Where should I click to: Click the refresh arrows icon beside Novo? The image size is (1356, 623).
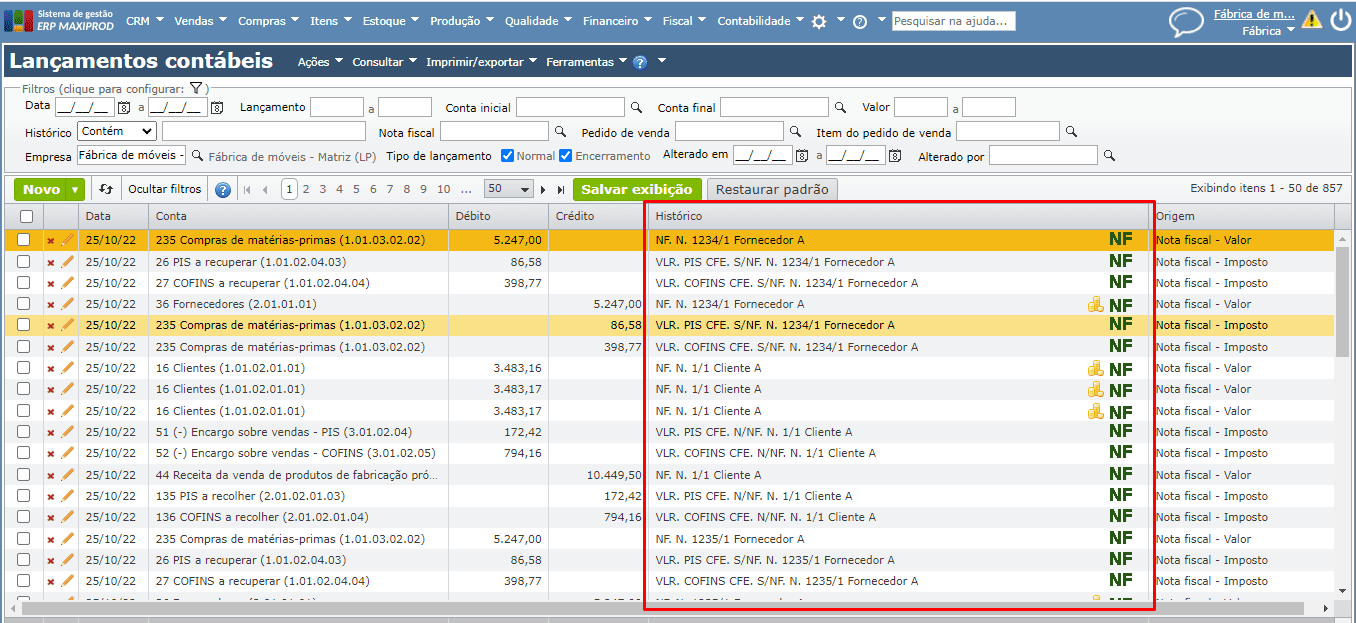(106, 189)
